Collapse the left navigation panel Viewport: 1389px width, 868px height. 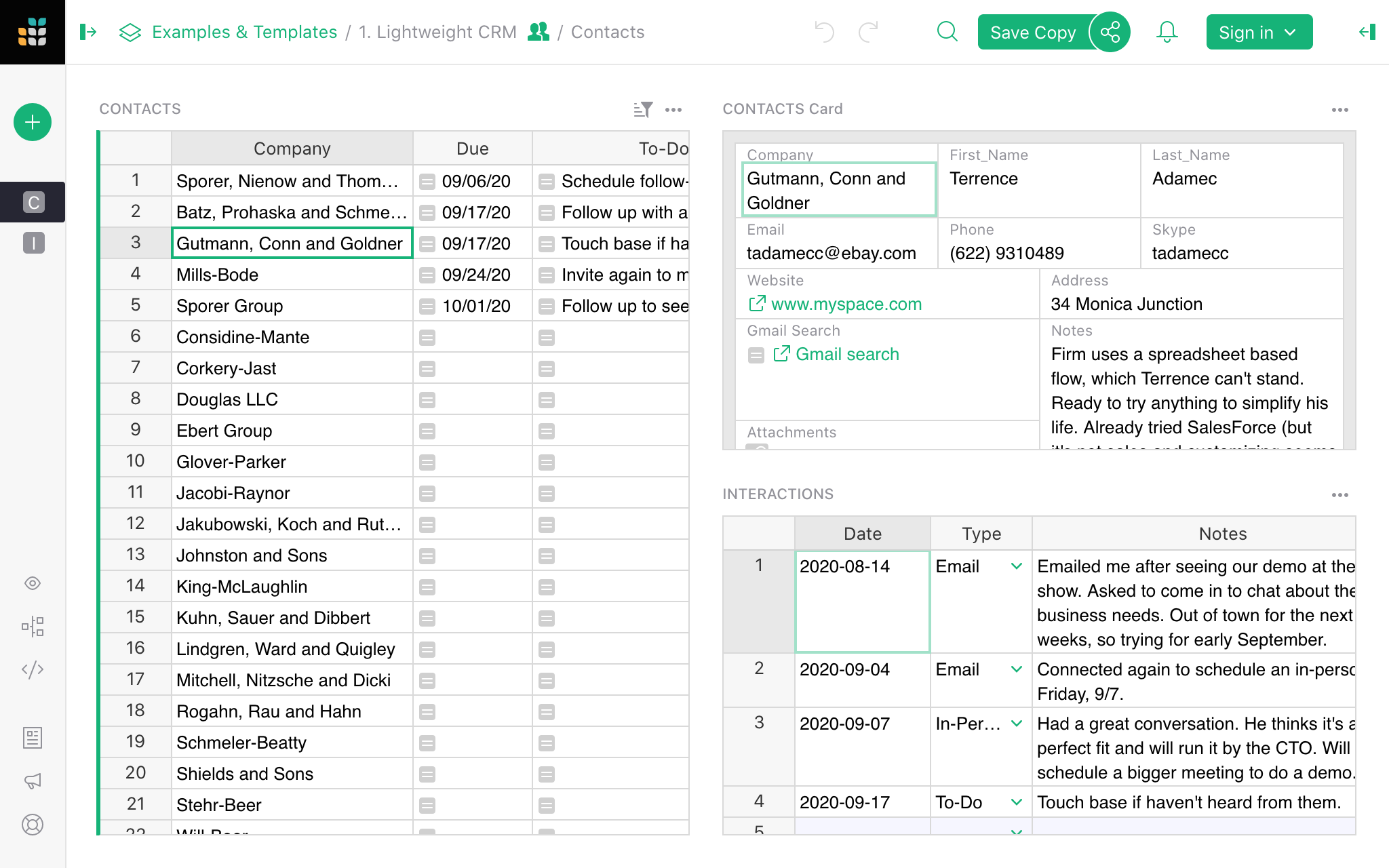coord(88,32)
